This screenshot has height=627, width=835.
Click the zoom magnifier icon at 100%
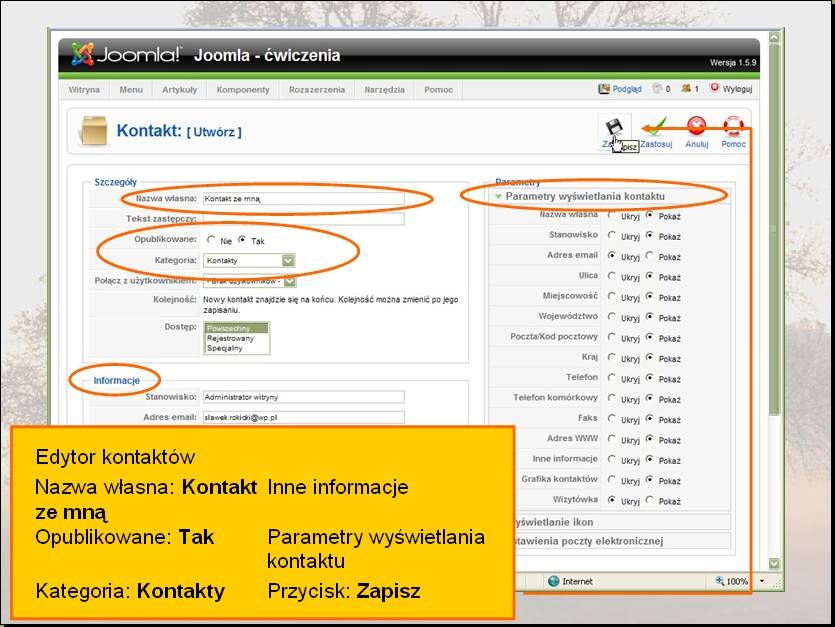719,581
